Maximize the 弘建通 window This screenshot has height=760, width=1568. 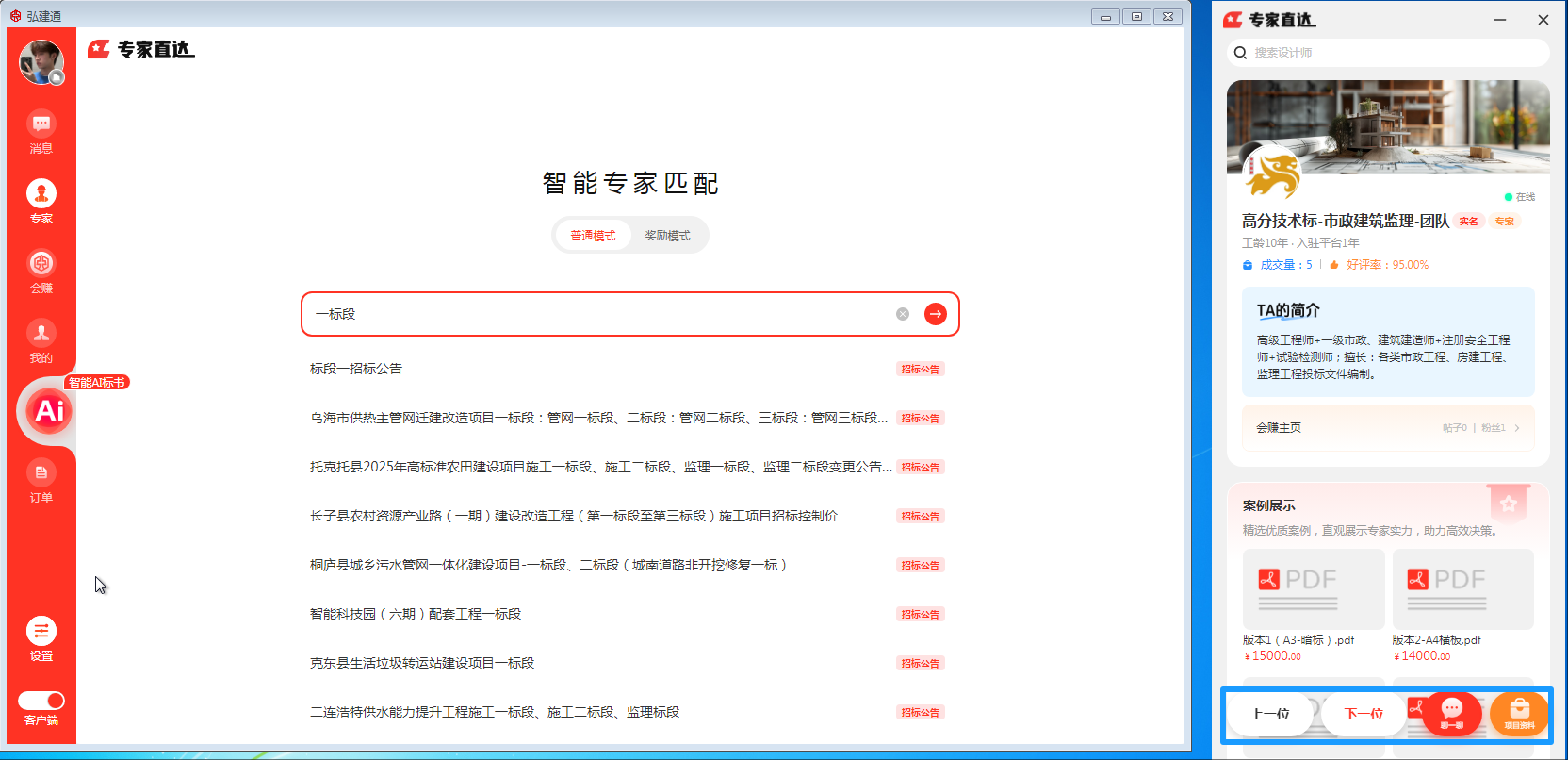click(1136, 16)
